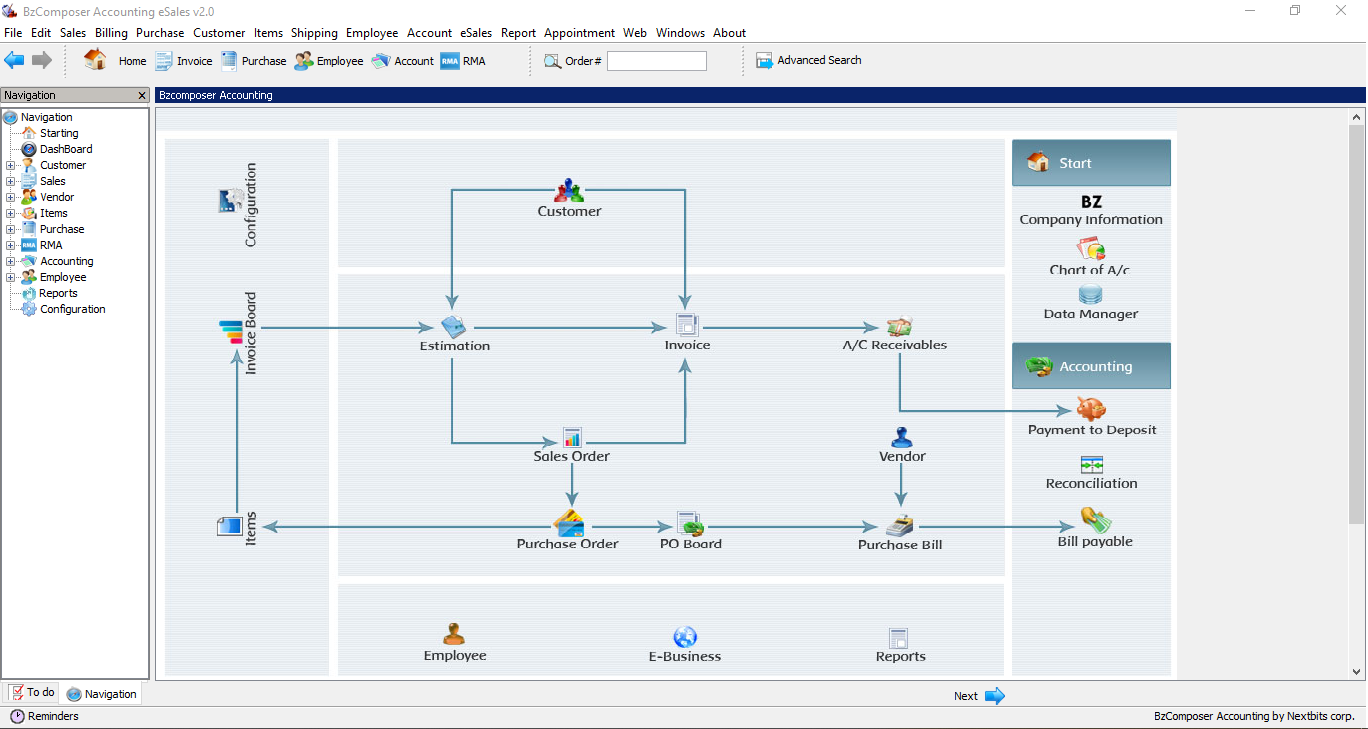Expand the Employee tree node
The width and height of the screenshot is (1368, 729).
10,277
